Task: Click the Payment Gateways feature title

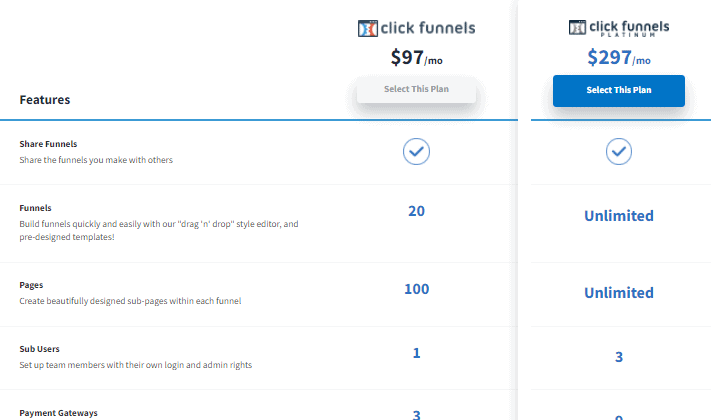Action: pos(58,413)
